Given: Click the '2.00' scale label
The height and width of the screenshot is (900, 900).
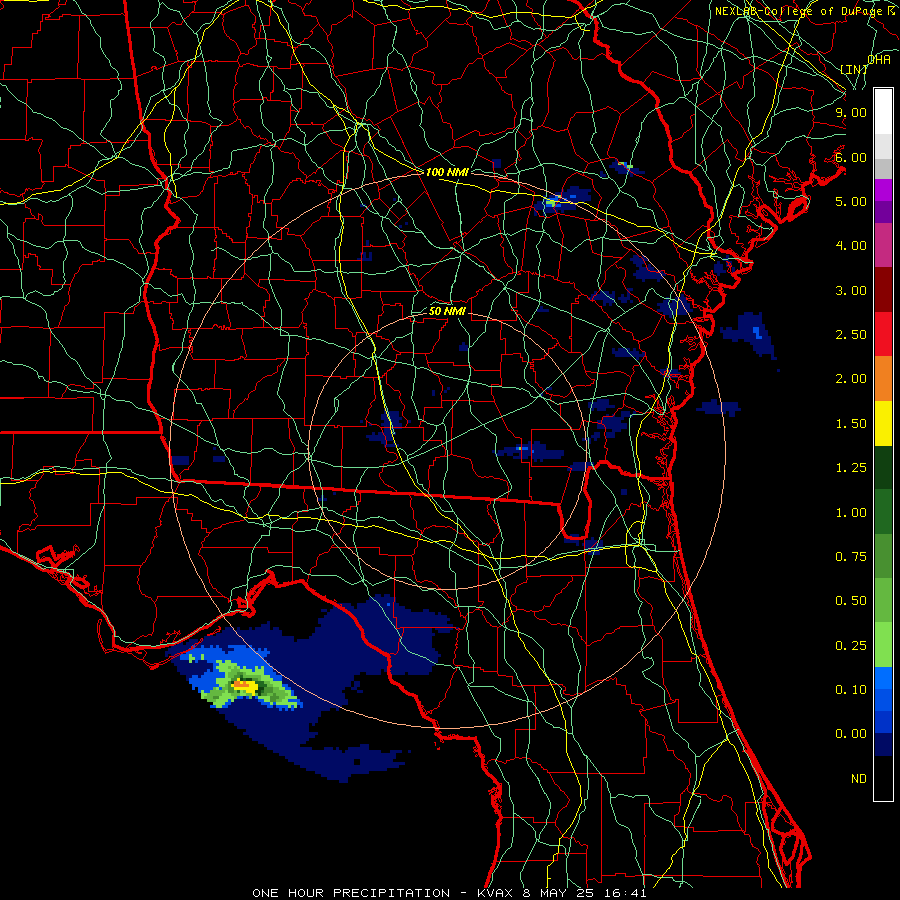Looking at the screenshot, I should pos(851,379).
